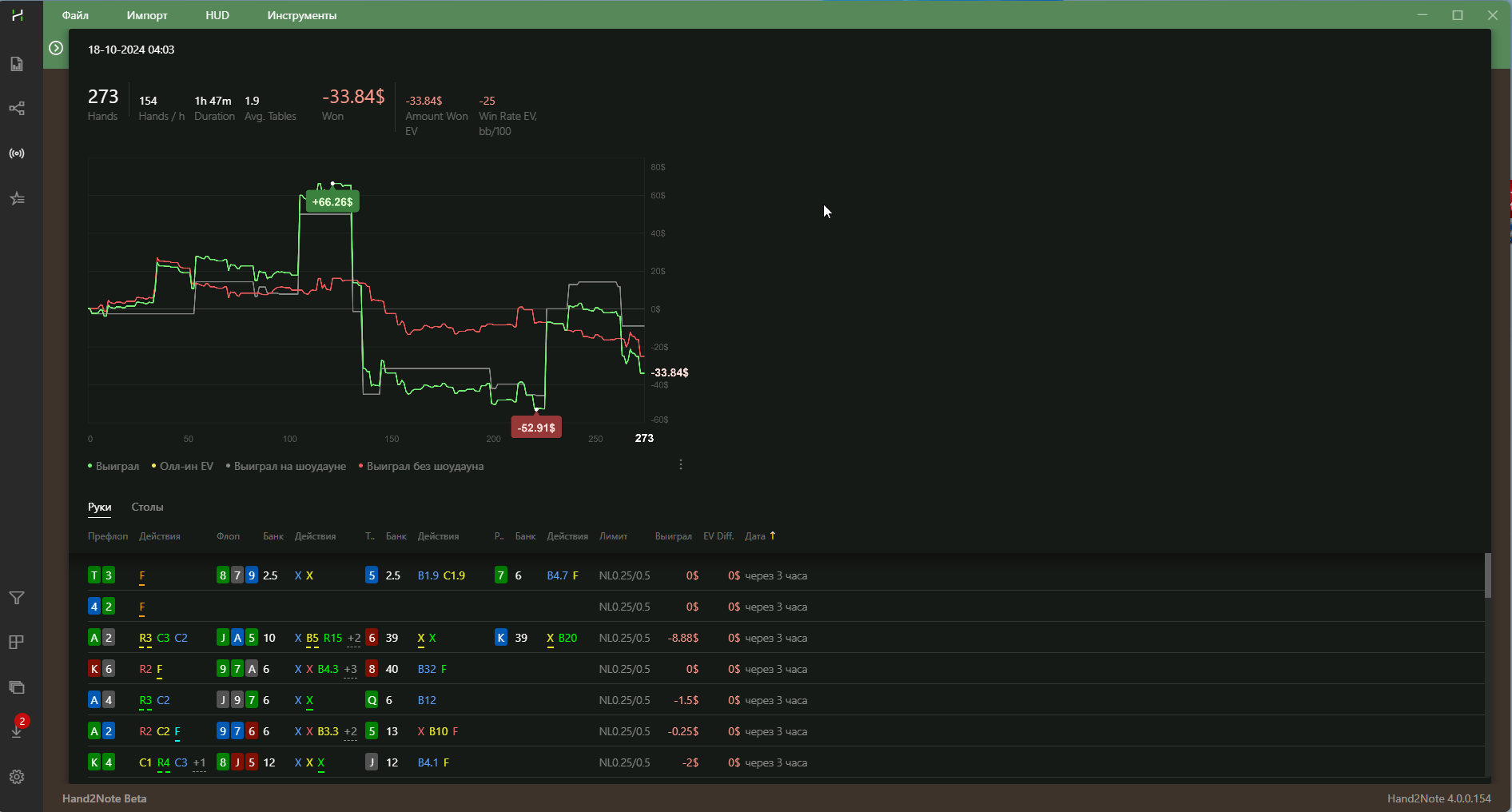Click the 1.9 Avg. Tables statistic
This screenshot has height=812, width=1512.
click(x=270, y=108)
